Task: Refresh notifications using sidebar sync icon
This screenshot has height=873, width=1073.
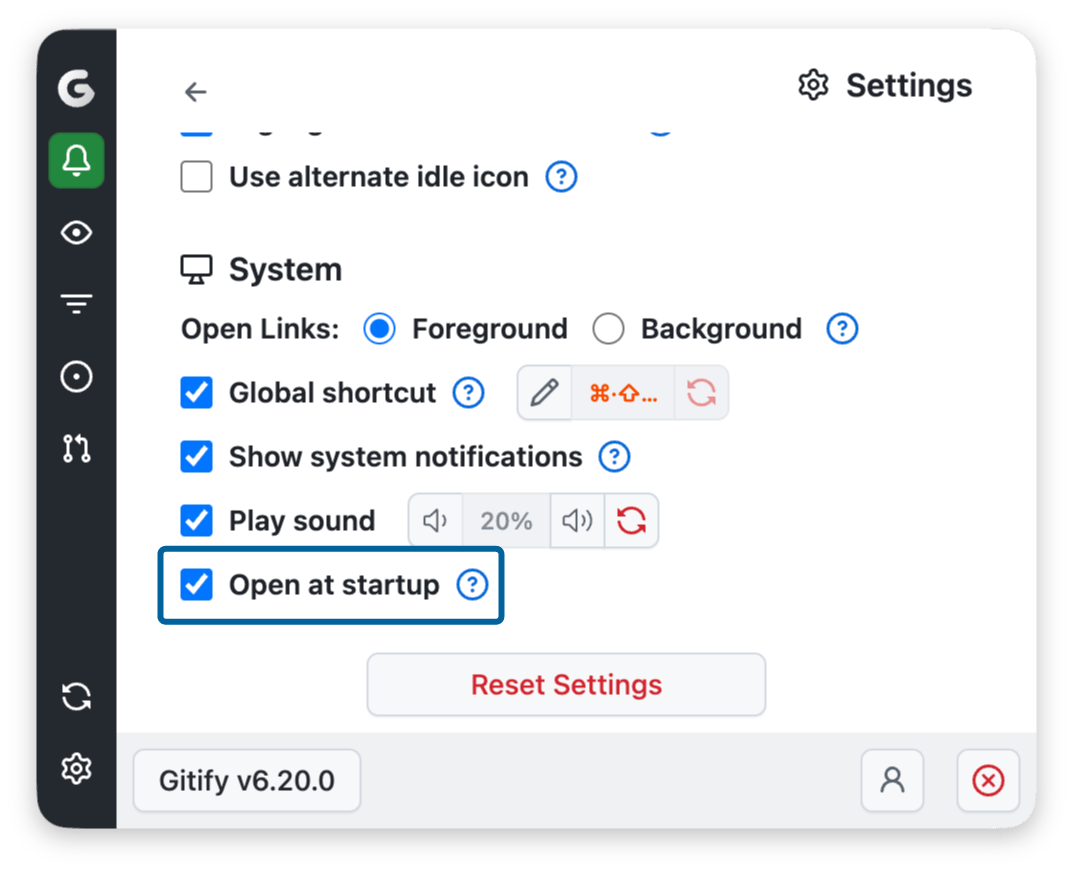Action: click(x=76, y=696)
